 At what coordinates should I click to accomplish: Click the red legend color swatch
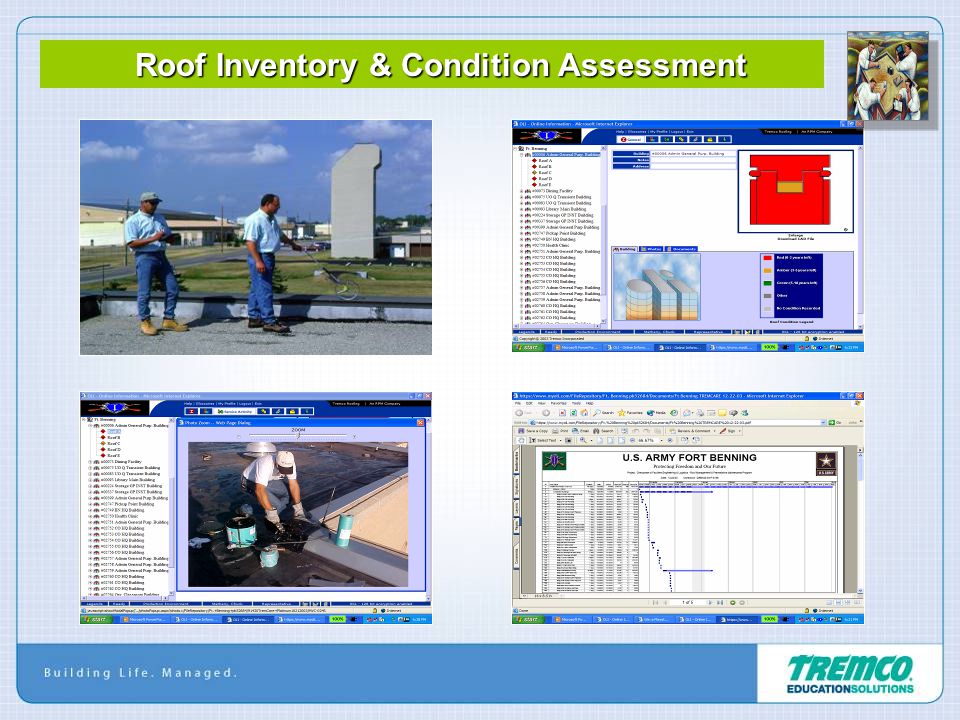pos(767,258)
